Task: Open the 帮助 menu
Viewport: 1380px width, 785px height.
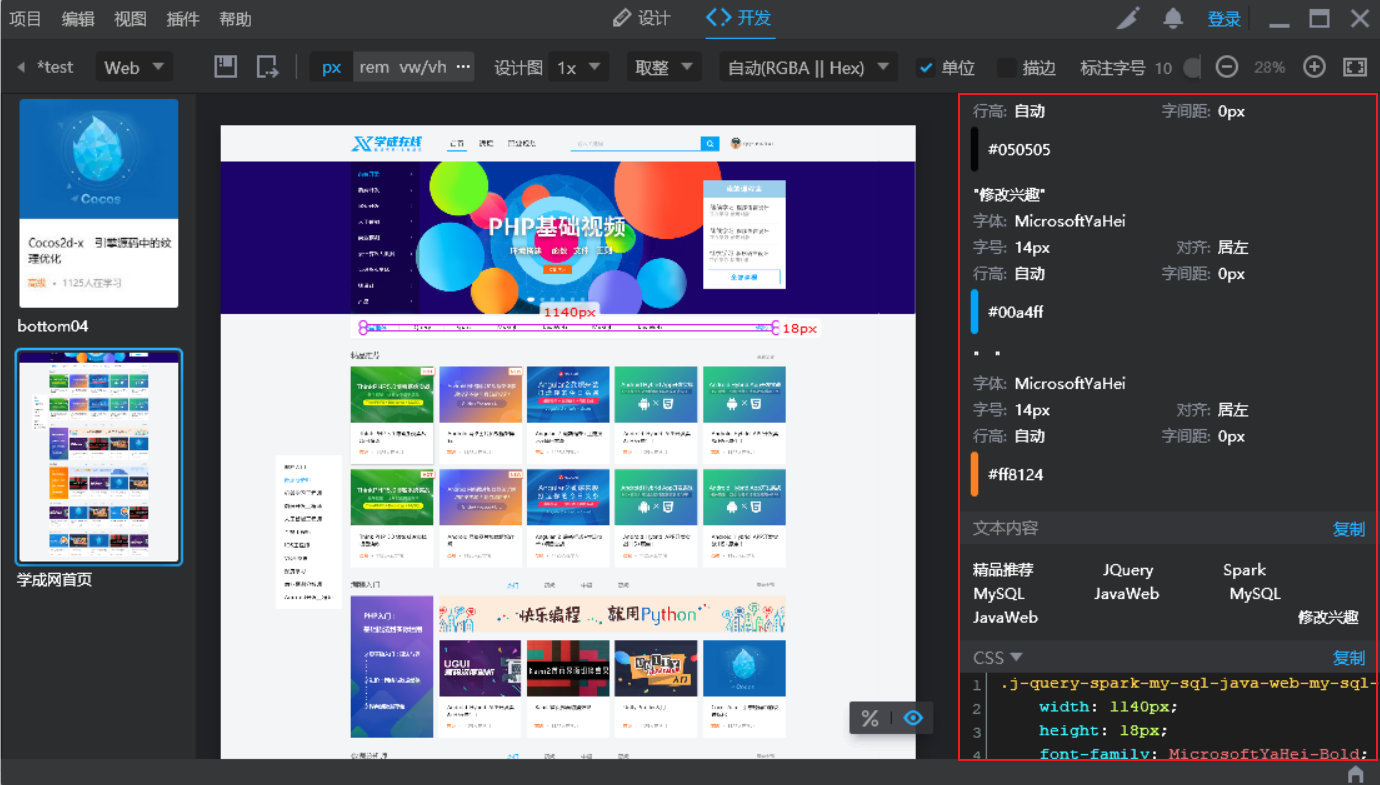Action: point(235,19)
